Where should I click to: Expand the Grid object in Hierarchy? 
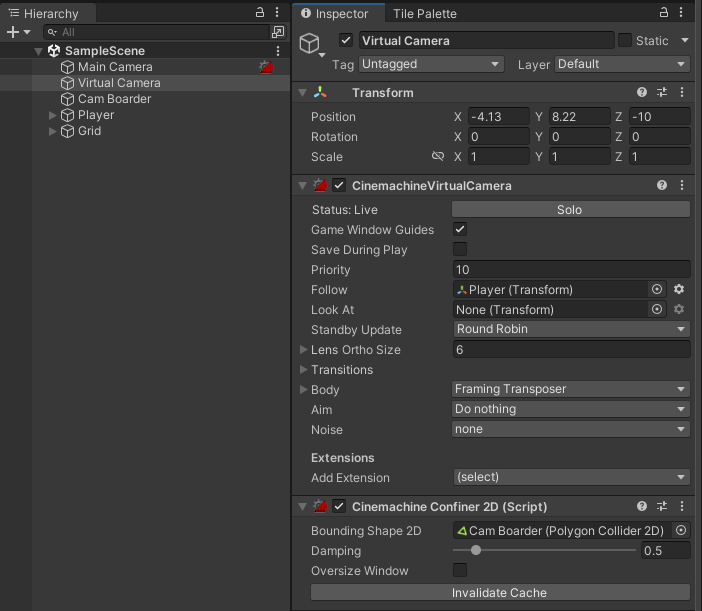click(52, 131)
